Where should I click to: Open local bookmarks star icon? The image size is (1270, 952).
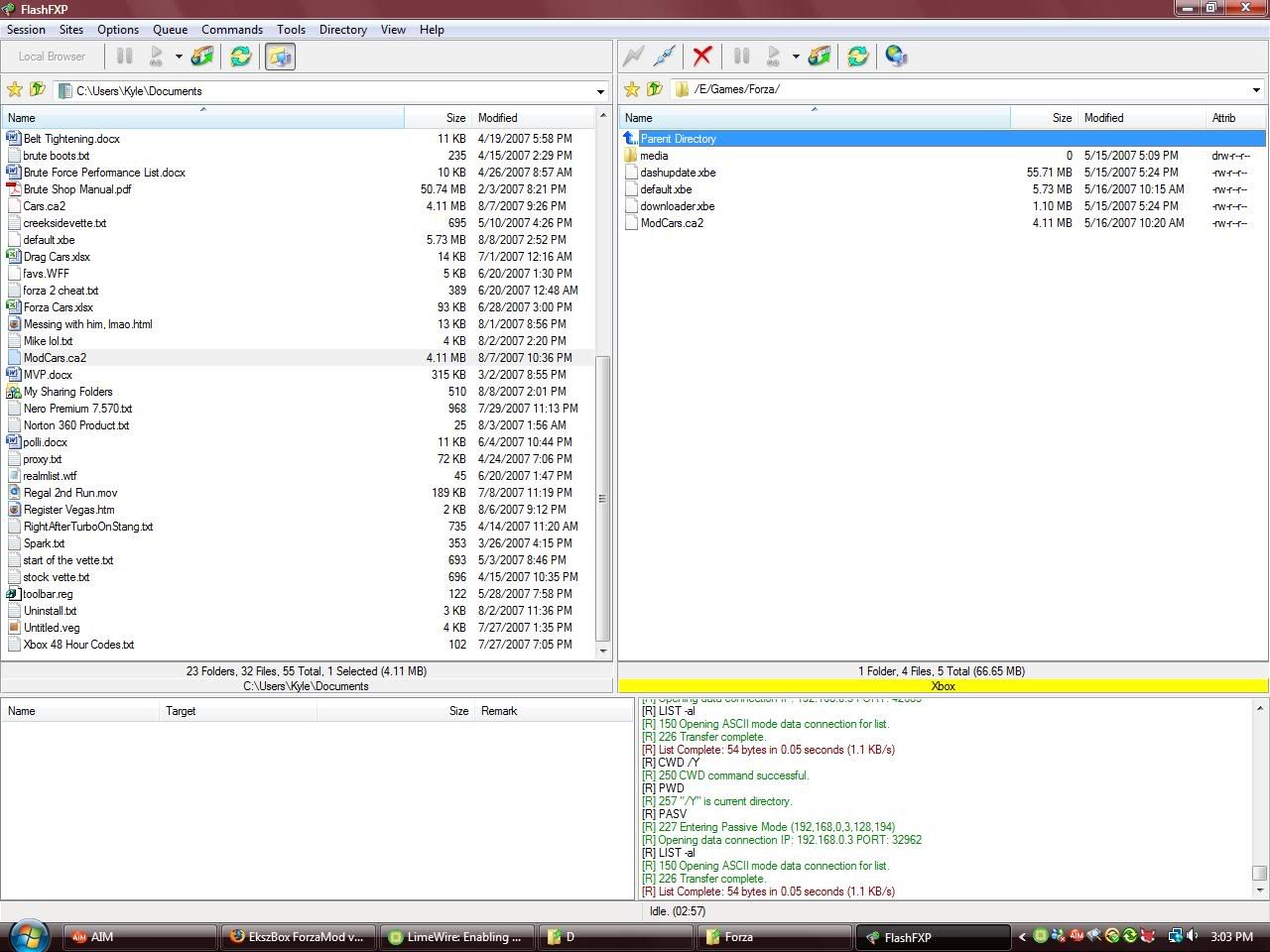15,90
